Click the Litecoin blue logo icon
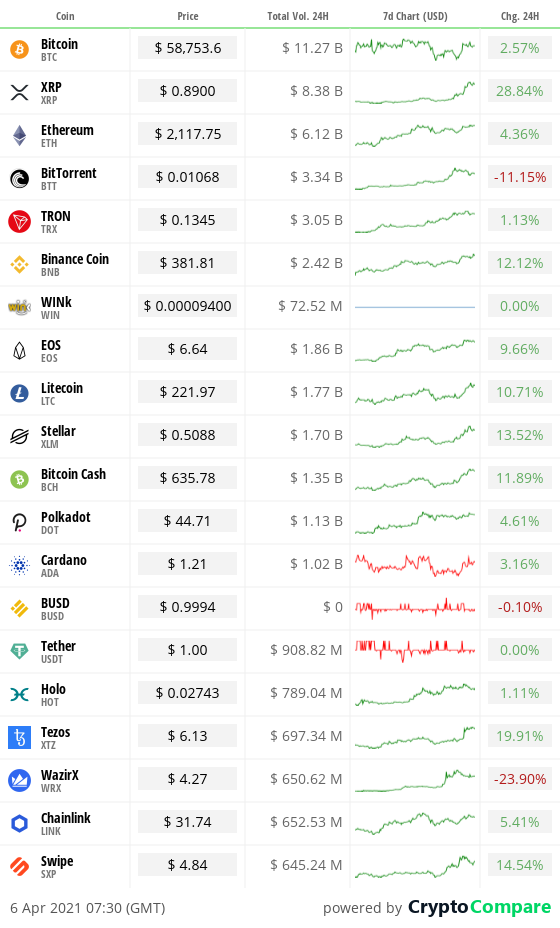The width and height of the screenshot is (560, 928). click(x=20, y=393)
